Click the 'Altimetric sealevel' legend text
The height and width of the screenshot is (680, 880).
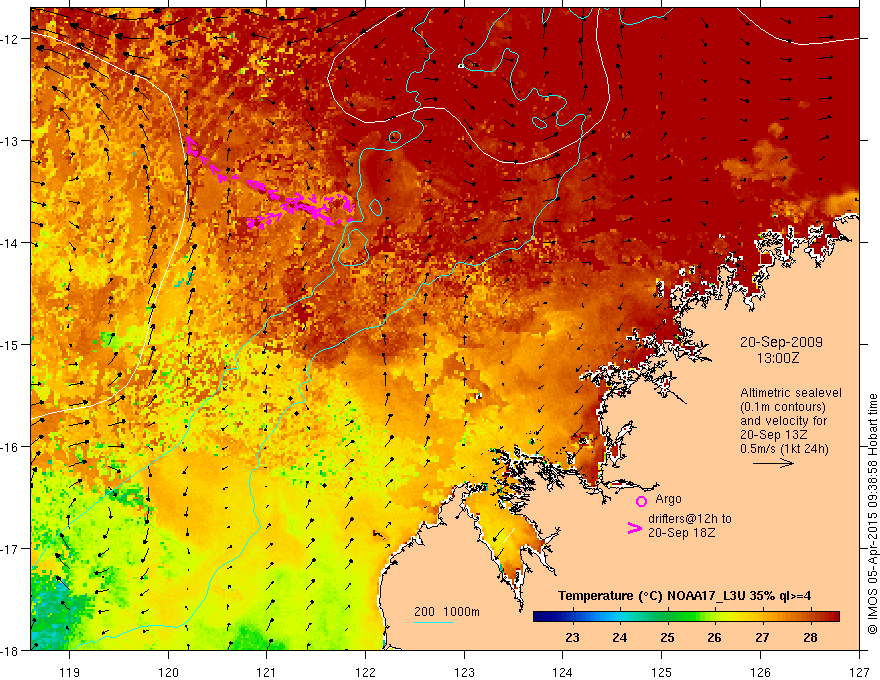tap(791, 393)
